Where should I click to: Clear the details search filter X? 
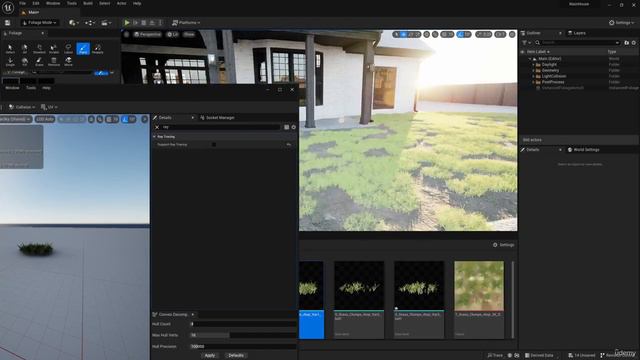point(157,127)
